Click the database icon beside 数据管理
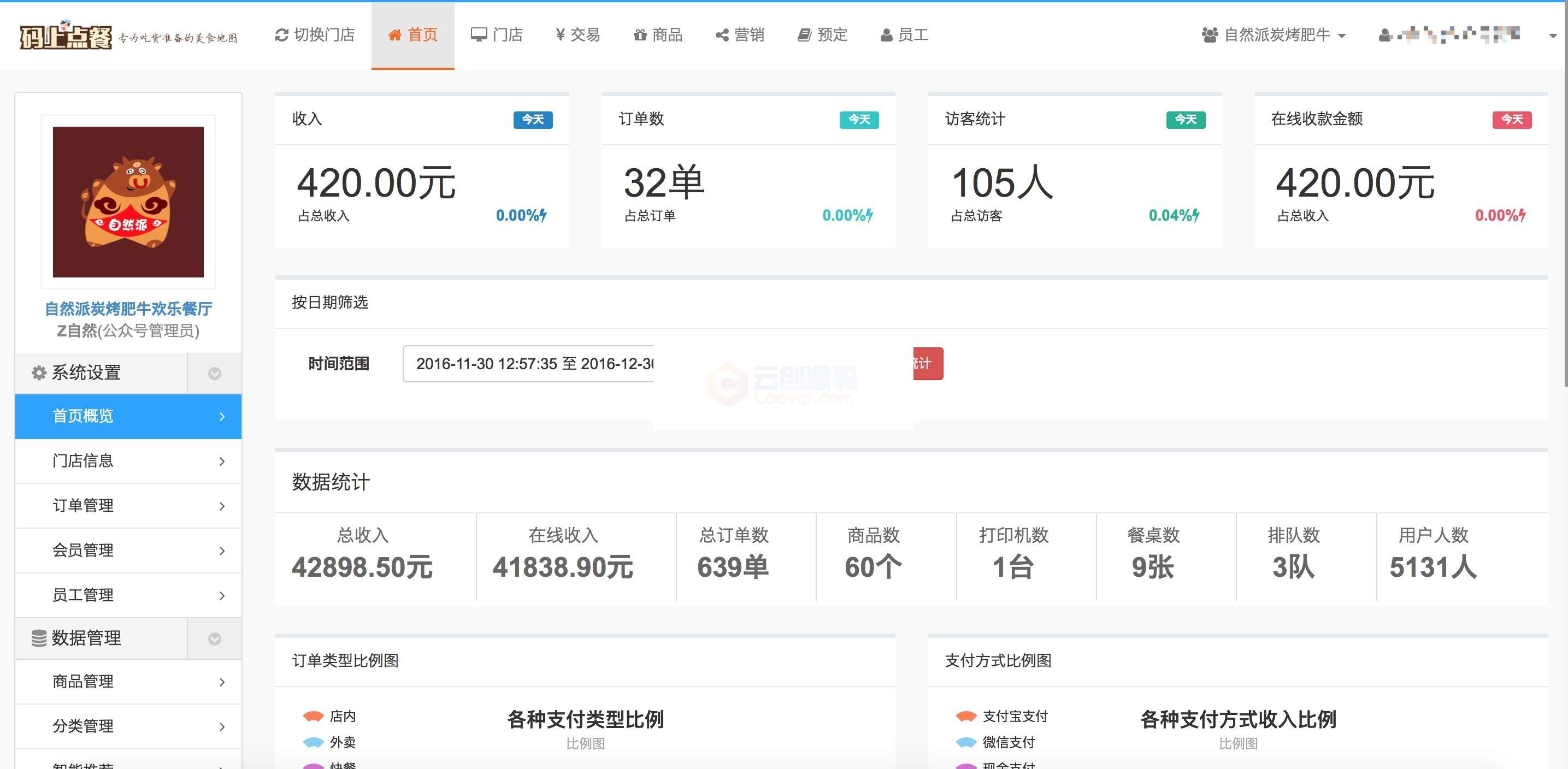This screenshot has width=1568, height=769. click(39, 638)
